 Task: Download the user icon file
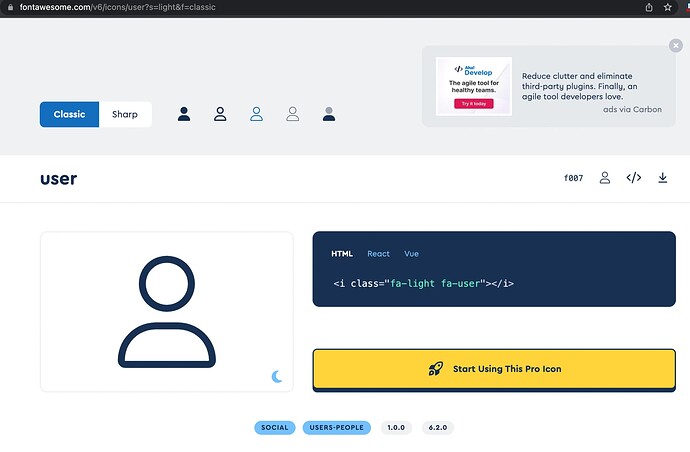[x=662, y=179]
